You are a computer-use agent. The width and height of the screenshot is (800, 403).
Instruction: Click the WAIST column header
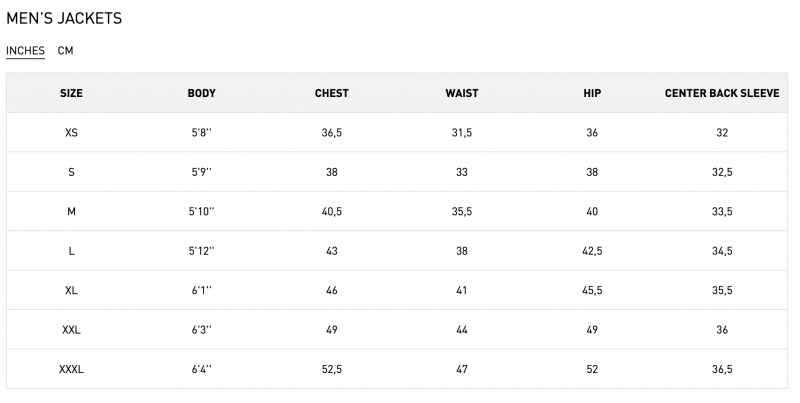pyautogui.click(x=462, y=93)
